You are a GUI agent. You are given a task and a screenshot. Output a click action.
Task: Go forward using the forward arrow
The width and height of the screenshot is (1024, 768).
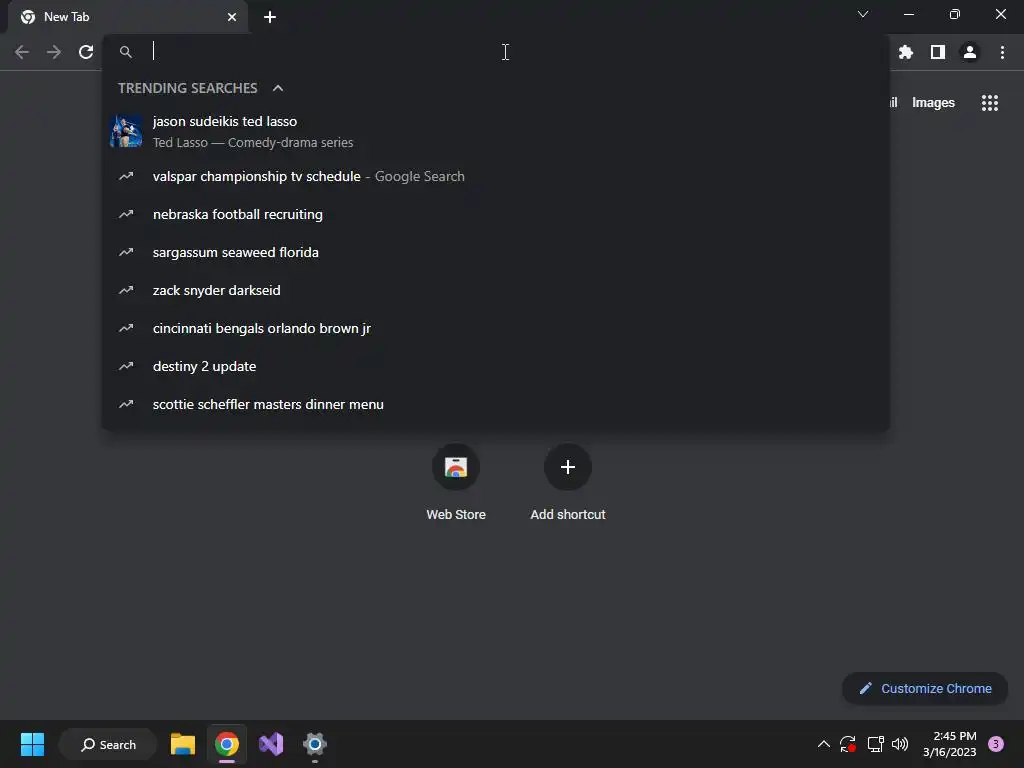[54, 52]
